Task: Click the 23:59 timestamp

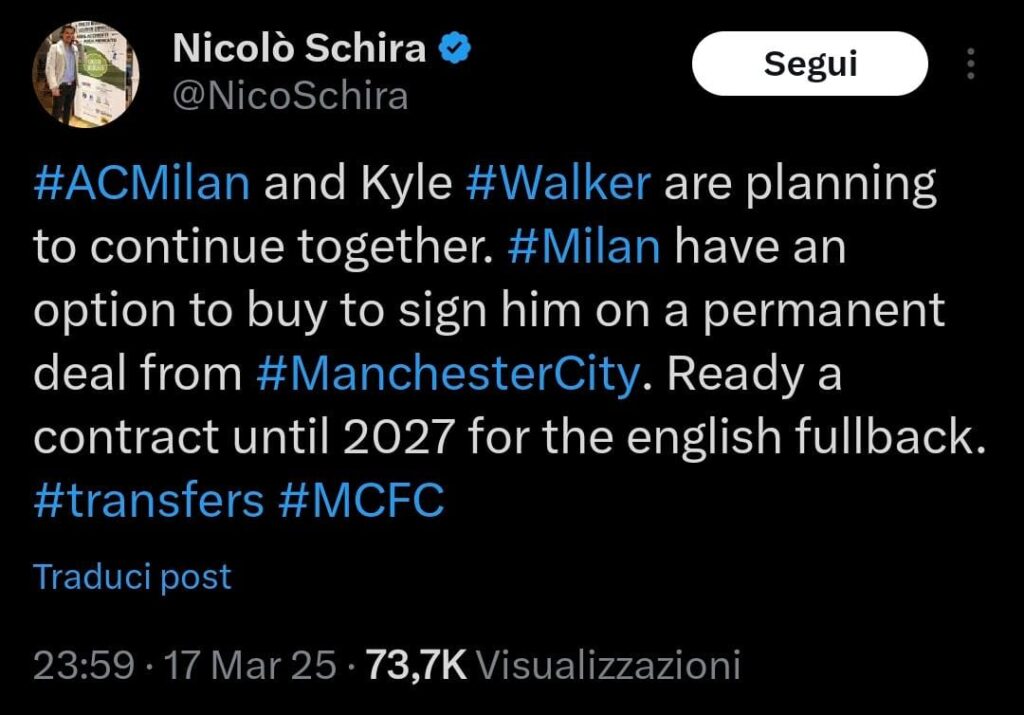Action: 83,665
